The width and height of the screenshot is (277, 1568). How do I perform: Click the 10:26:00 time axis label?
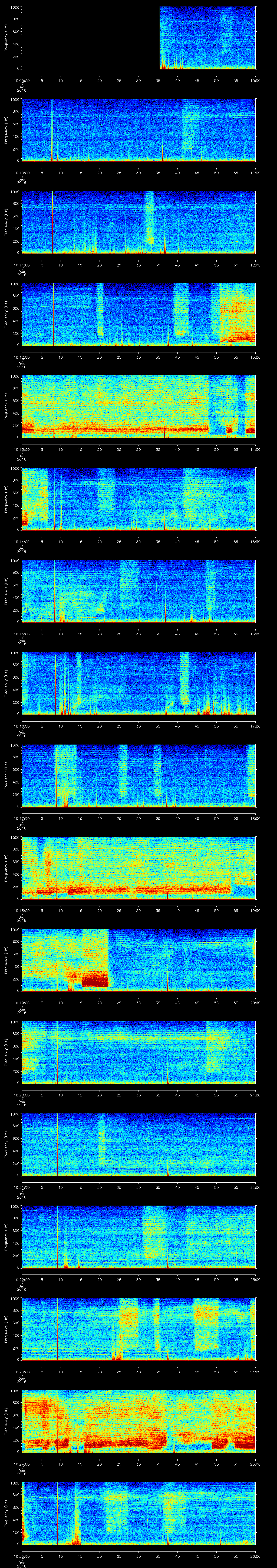[x=255, y=1556]
